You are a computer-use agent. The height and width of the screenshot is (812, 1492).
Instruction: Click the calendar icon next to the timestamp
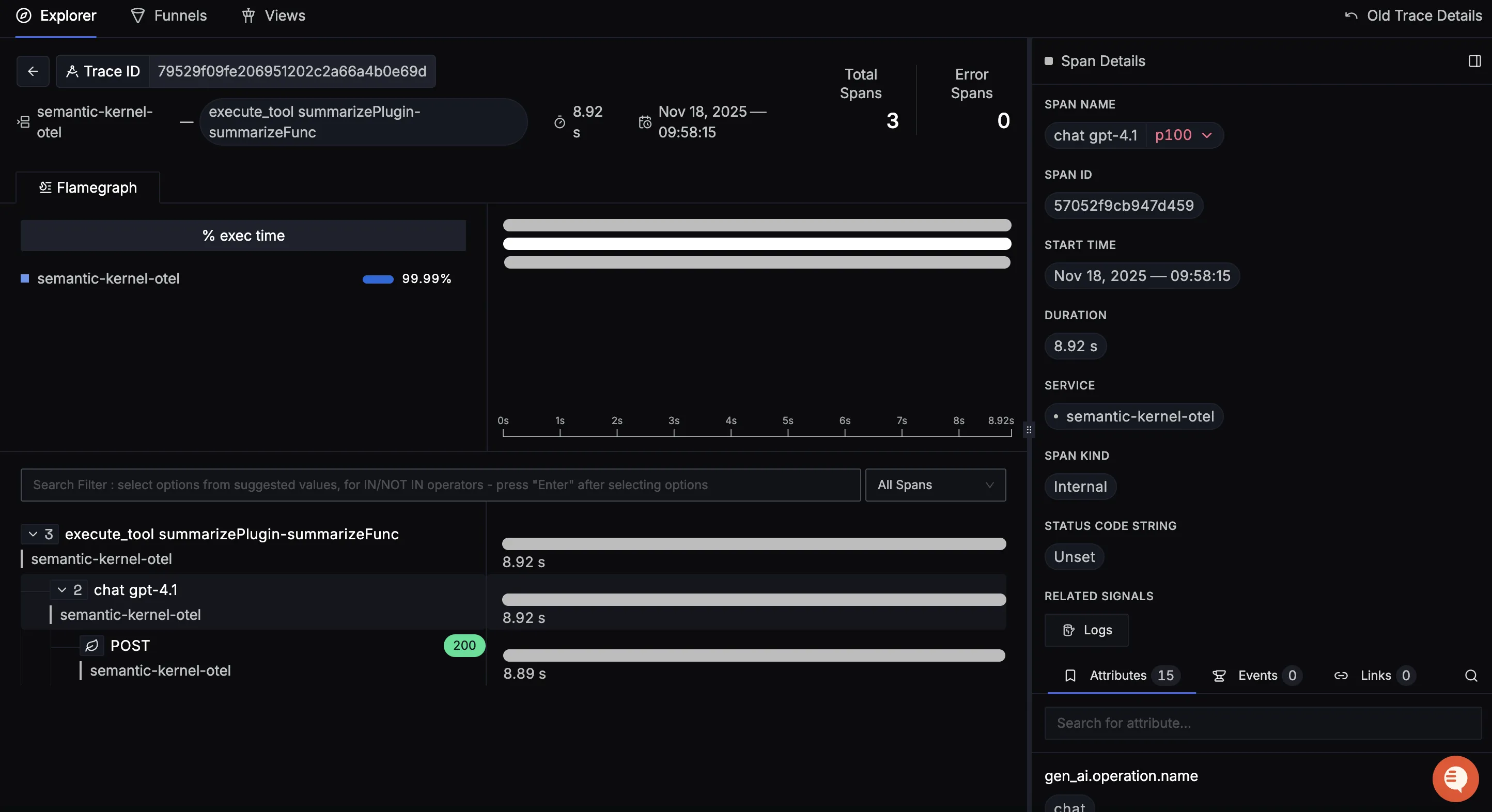pyautogui.click(x=644, y=121)
